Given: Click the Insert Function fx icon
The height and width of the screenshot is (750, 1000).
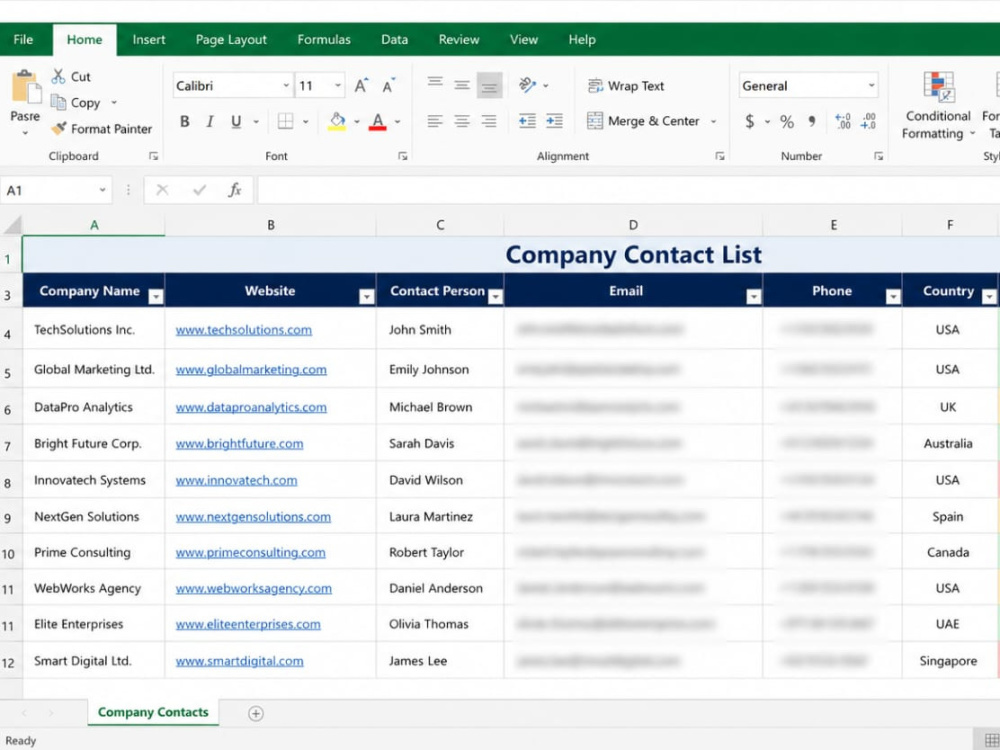Looking at the screenshot, I should pyautogui.click(x=235, y=190).
